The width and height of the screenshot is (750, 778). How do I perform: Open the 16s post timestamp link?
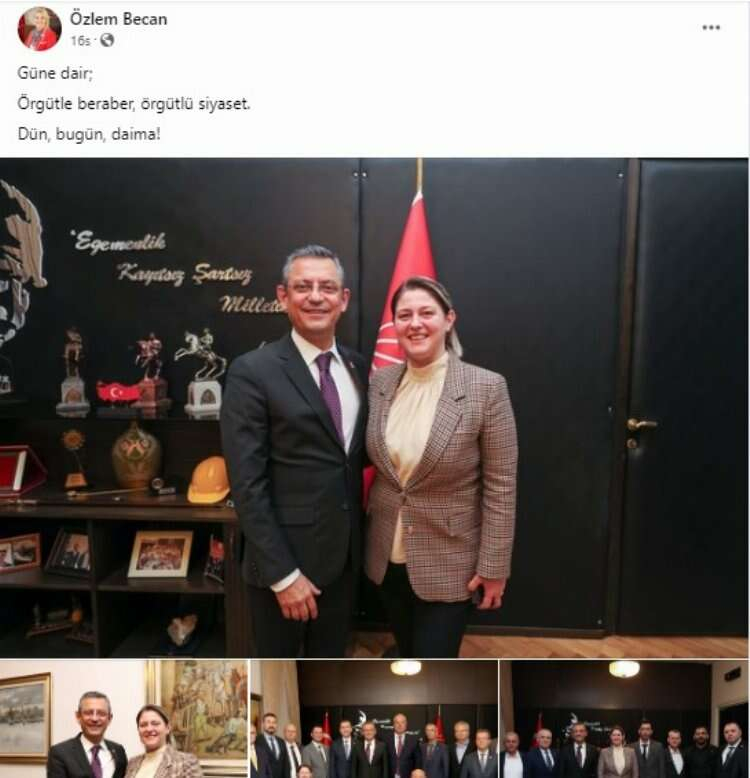pyautogui.click(x=80, y=41)
